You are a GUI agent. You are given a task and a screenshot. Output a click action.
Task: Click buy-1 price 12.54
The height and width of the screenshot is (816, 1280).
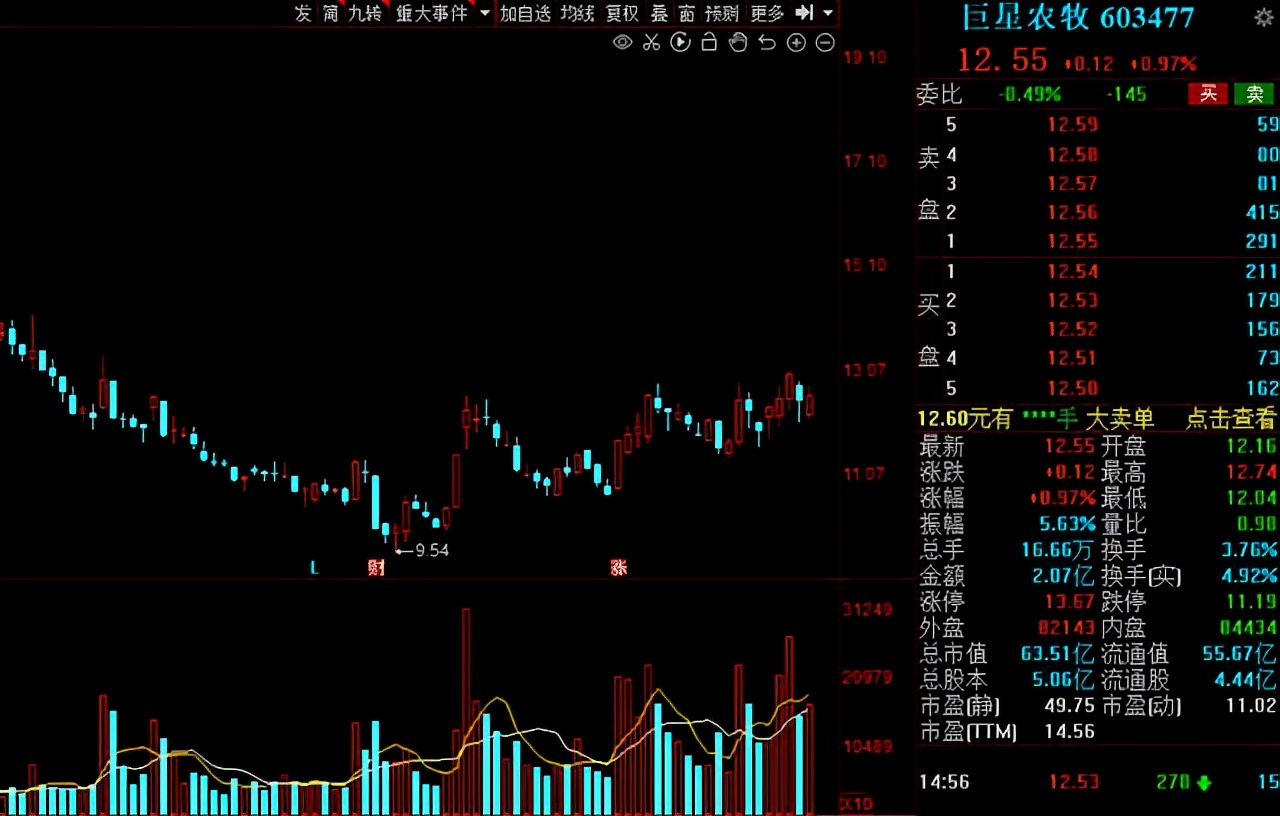pyautogui.click(x=1072, y=271)
